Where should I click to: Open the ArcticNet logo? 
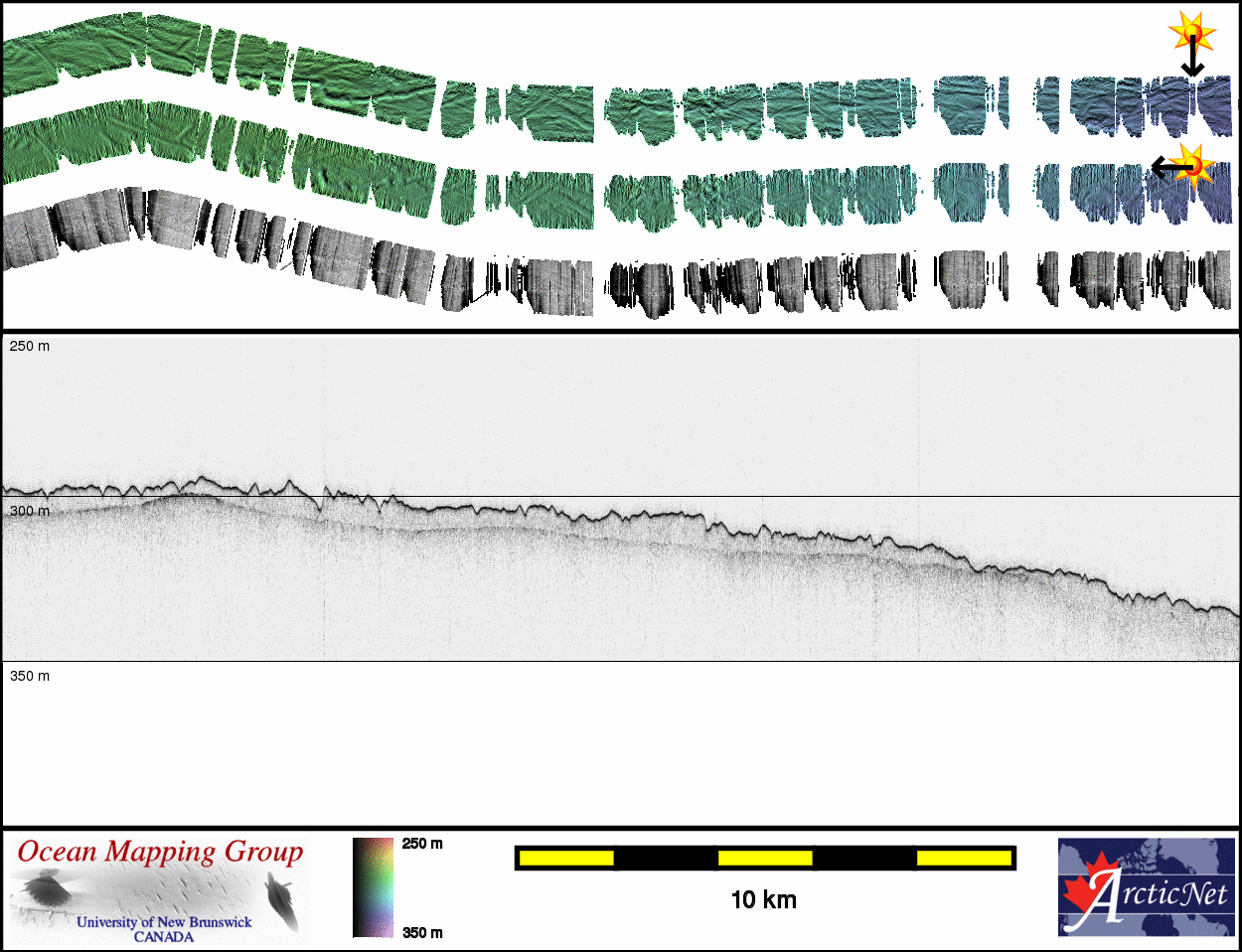click(x=1146, y=887)
